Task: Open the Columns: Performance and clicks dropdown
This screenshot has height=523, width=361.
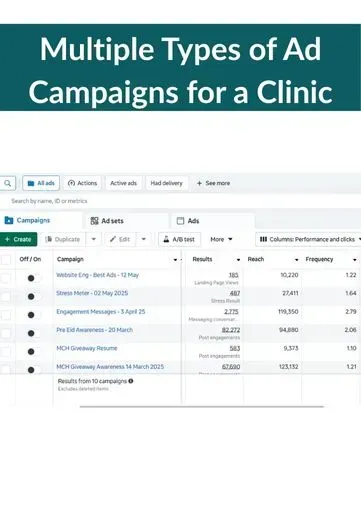Action: click(308, 239)
